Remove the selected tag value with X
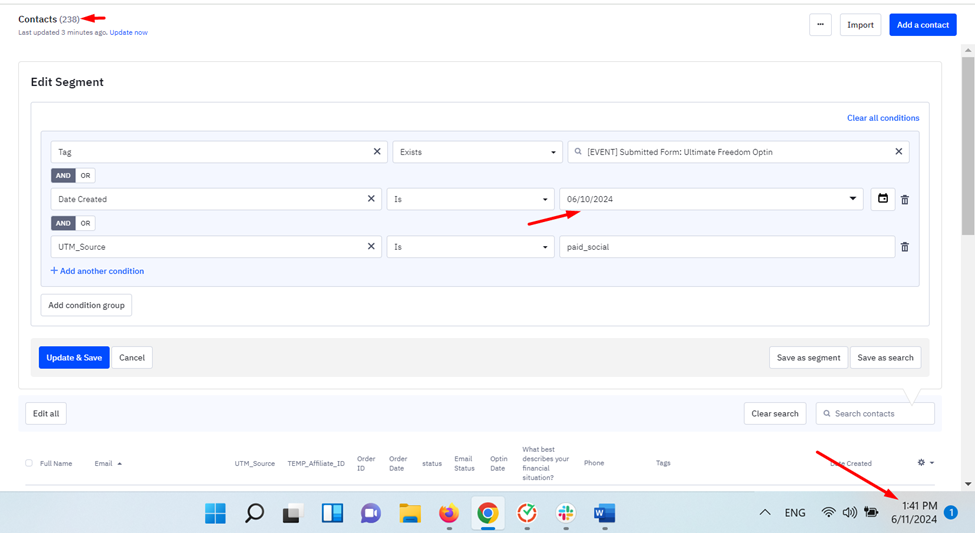975x533 pixels. click(899, 152)
